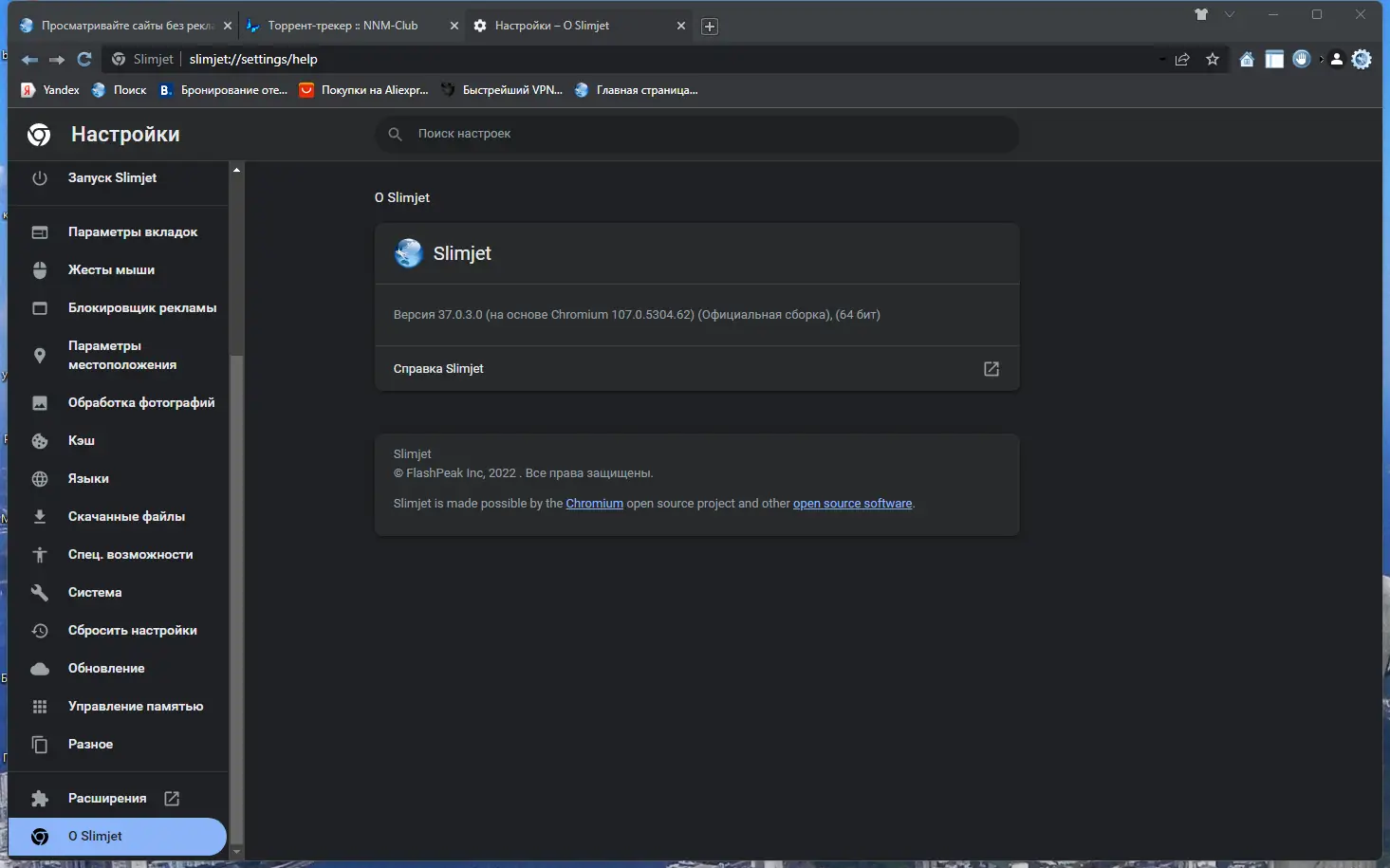
Task: Toggle the sidebar panel icon in toolbar
Action: tap(1274, 60)
